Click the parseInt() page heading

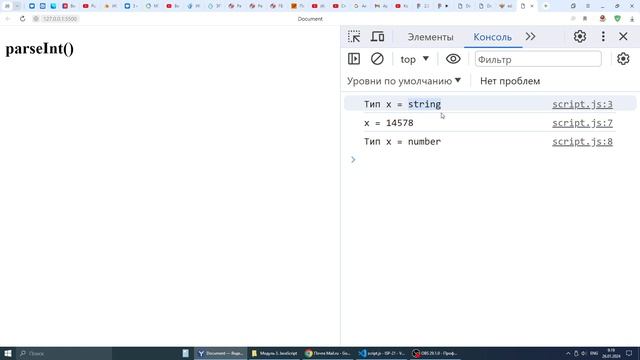(40, 49)
